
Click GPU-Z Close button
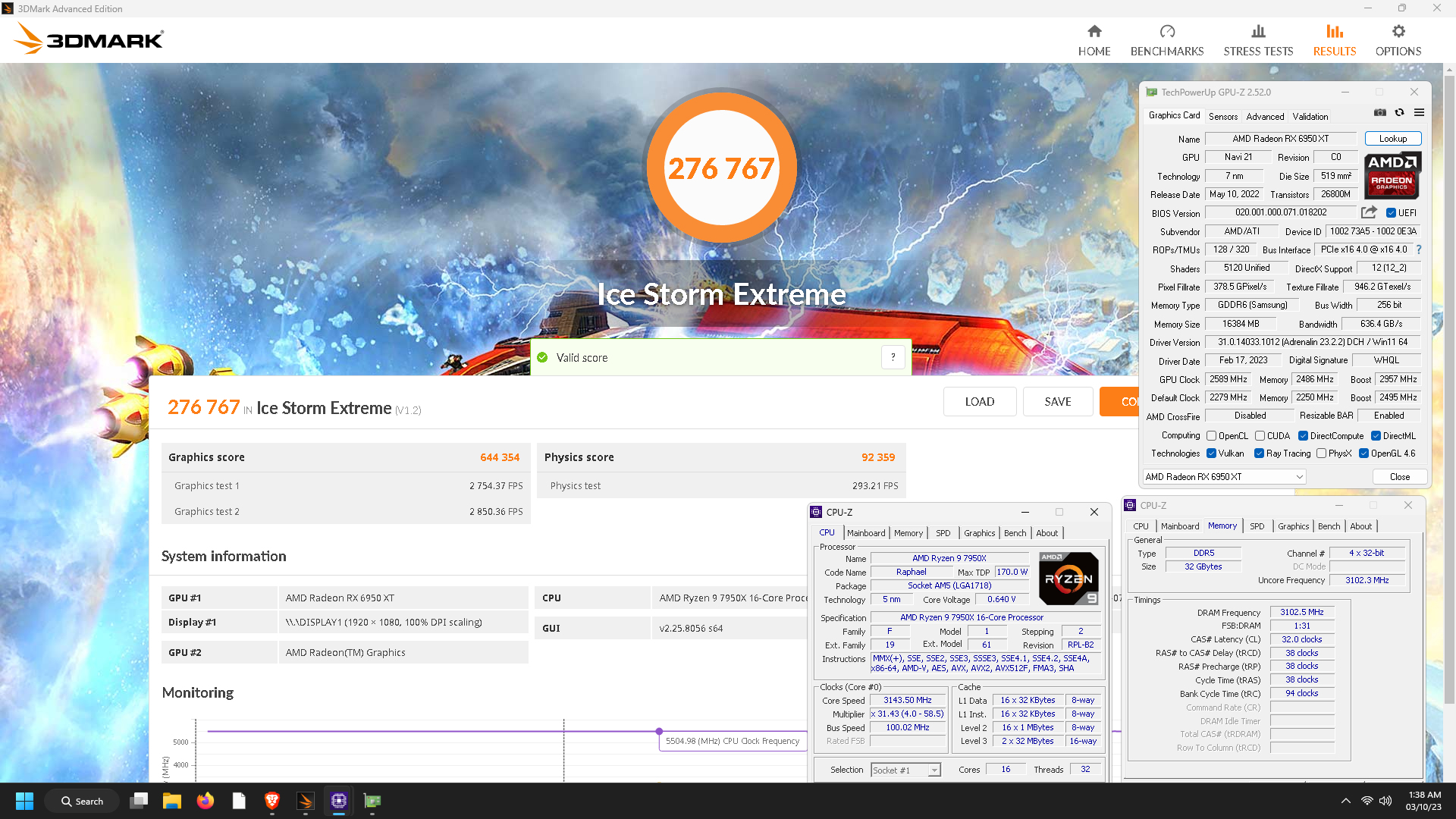(x=1400, y=477)
